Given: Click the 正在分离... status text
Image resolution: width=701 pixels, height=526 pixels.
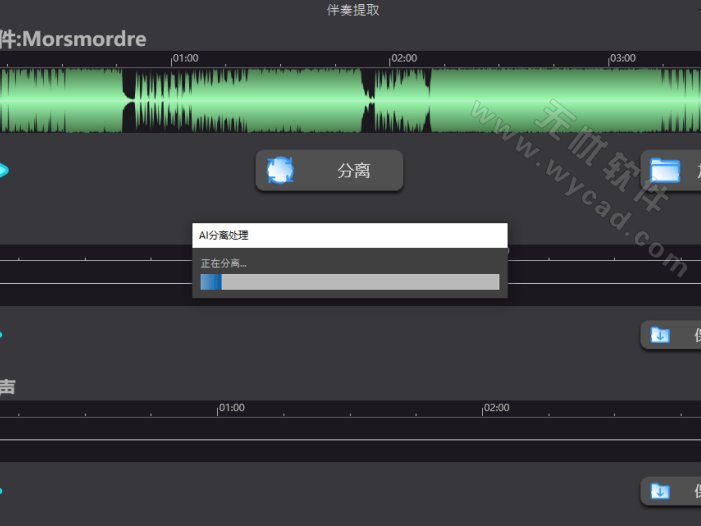Looking at the screenshot, I should coord(224,263).
